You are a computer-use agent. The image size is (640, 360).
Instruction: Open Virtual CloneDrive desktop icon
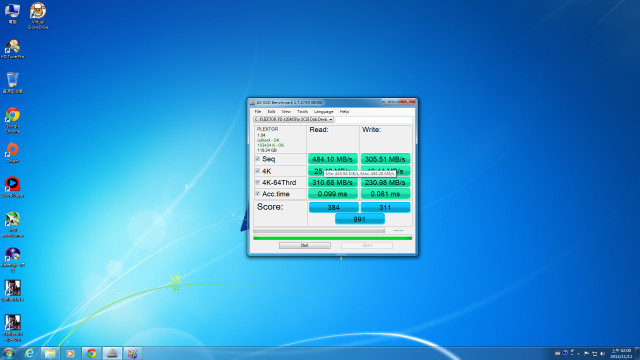[38, 16]
